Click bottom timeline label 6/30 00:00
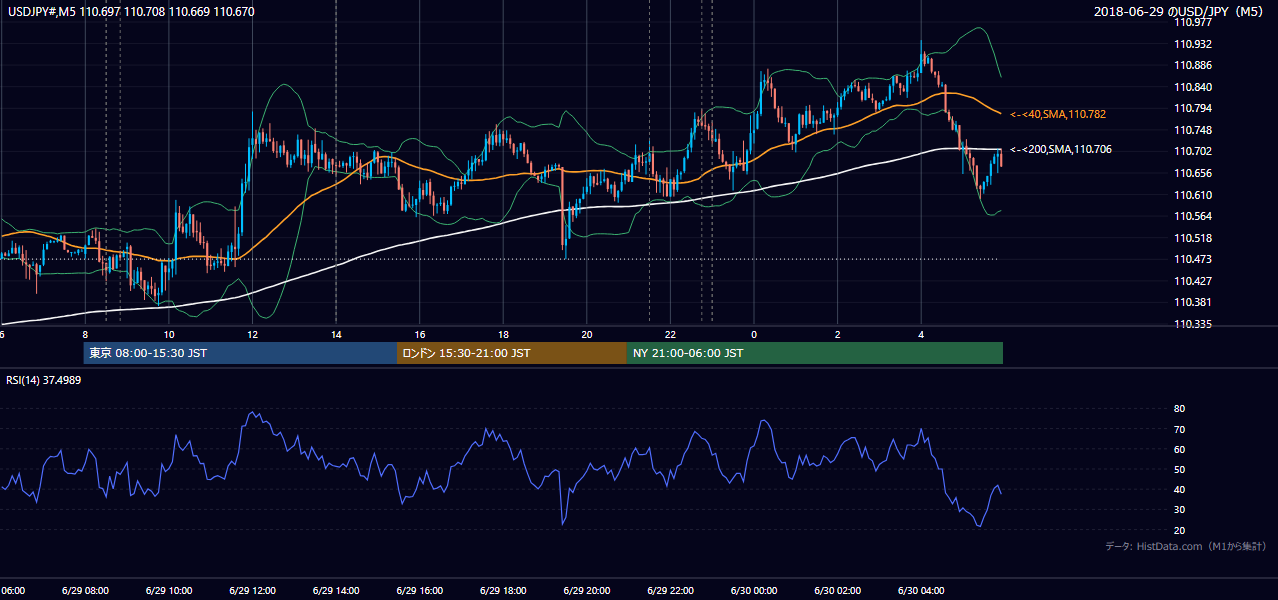The image size is (1278, 600). tap(754, 591)
